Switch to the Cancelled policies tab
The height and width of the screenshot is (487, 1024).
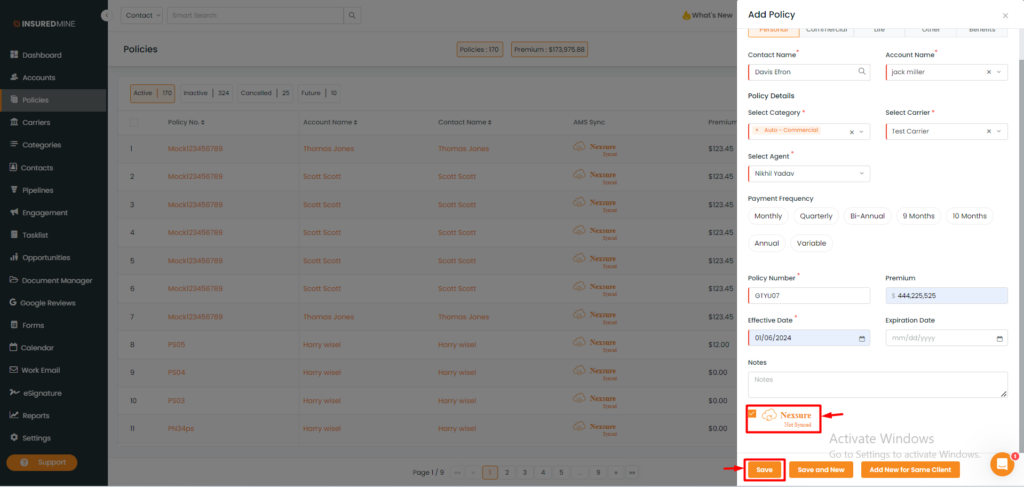pos(265,93)
